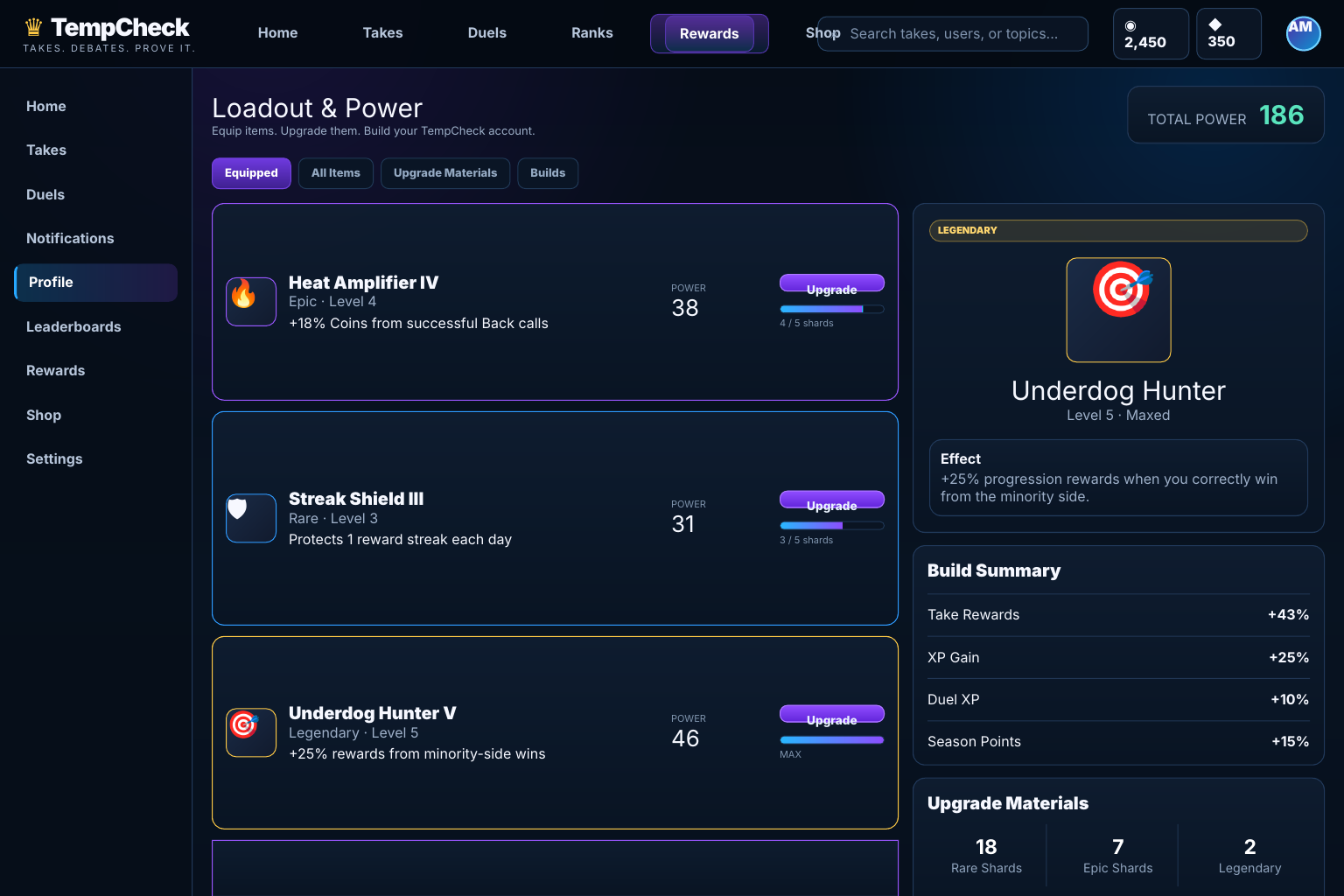Click the Heat Amplifier flame icon

click(251, 301)
